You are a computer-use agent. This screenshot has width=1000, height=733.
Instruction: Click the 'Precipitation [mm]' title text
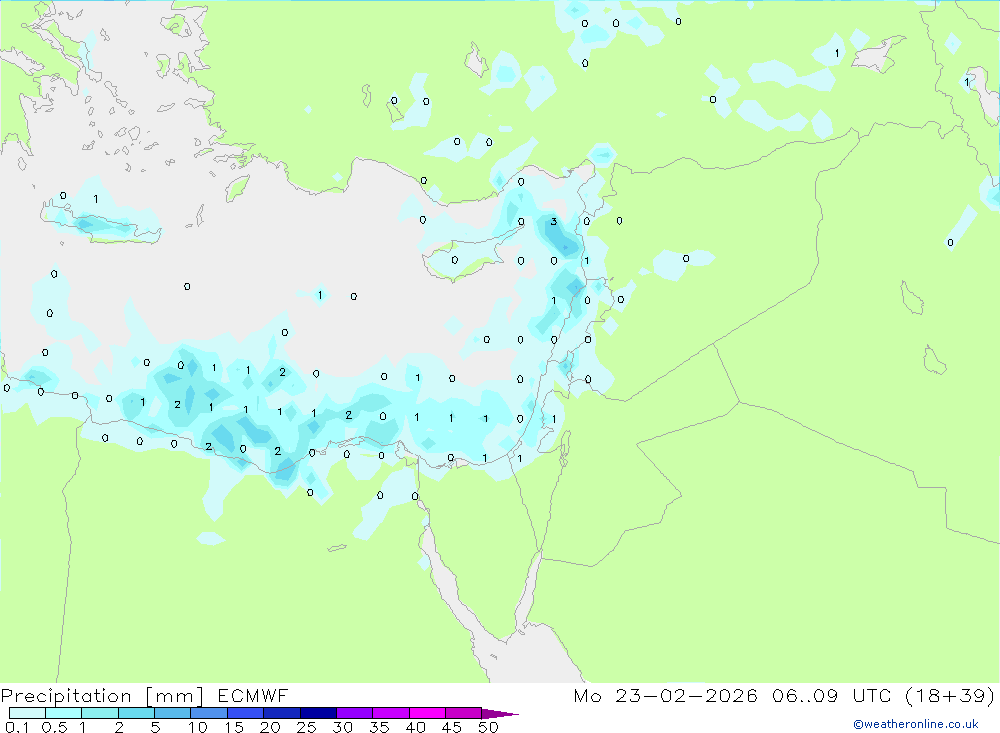(102, 696)
